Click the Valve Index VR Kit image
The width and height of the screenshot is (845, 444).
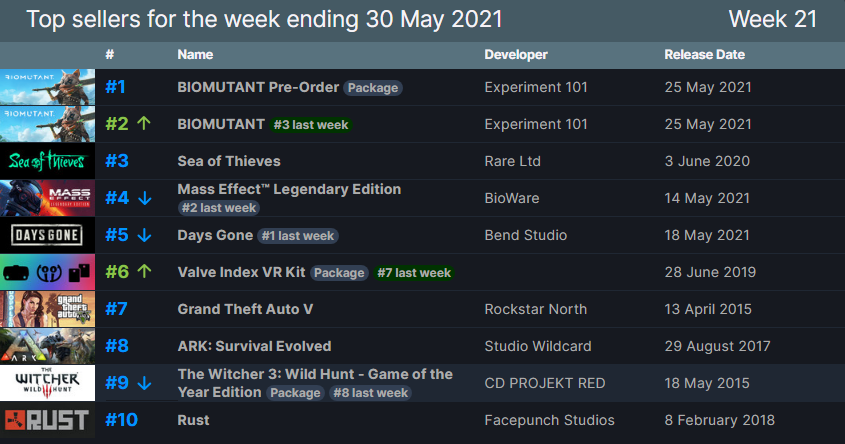click(48, 272)
